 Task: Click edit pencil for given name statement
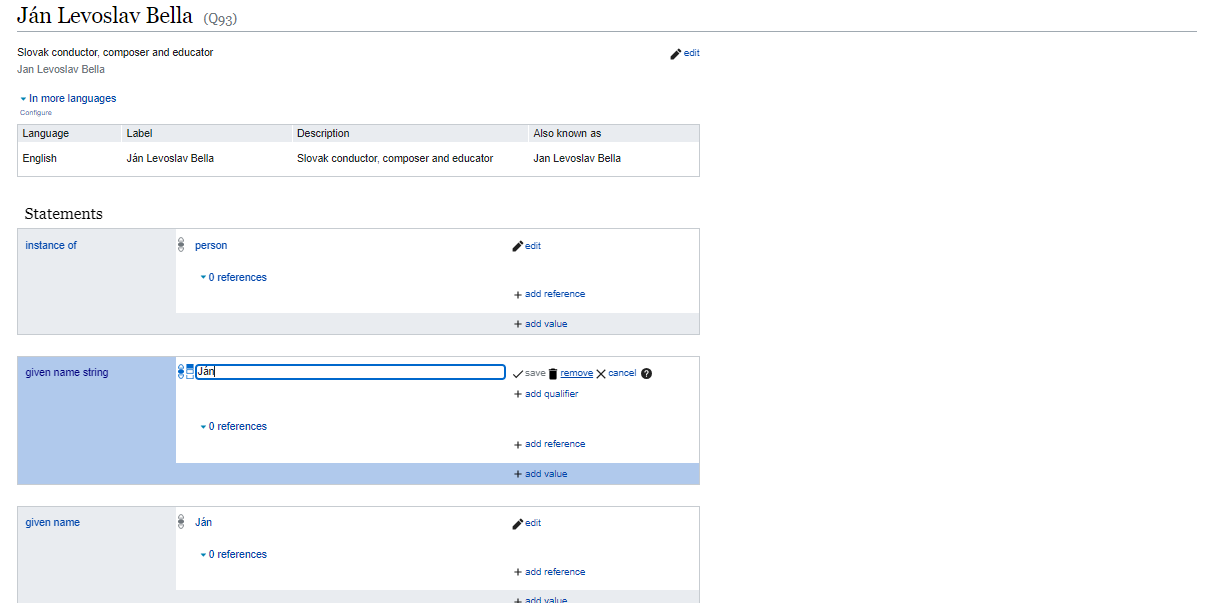click(518, 523)
